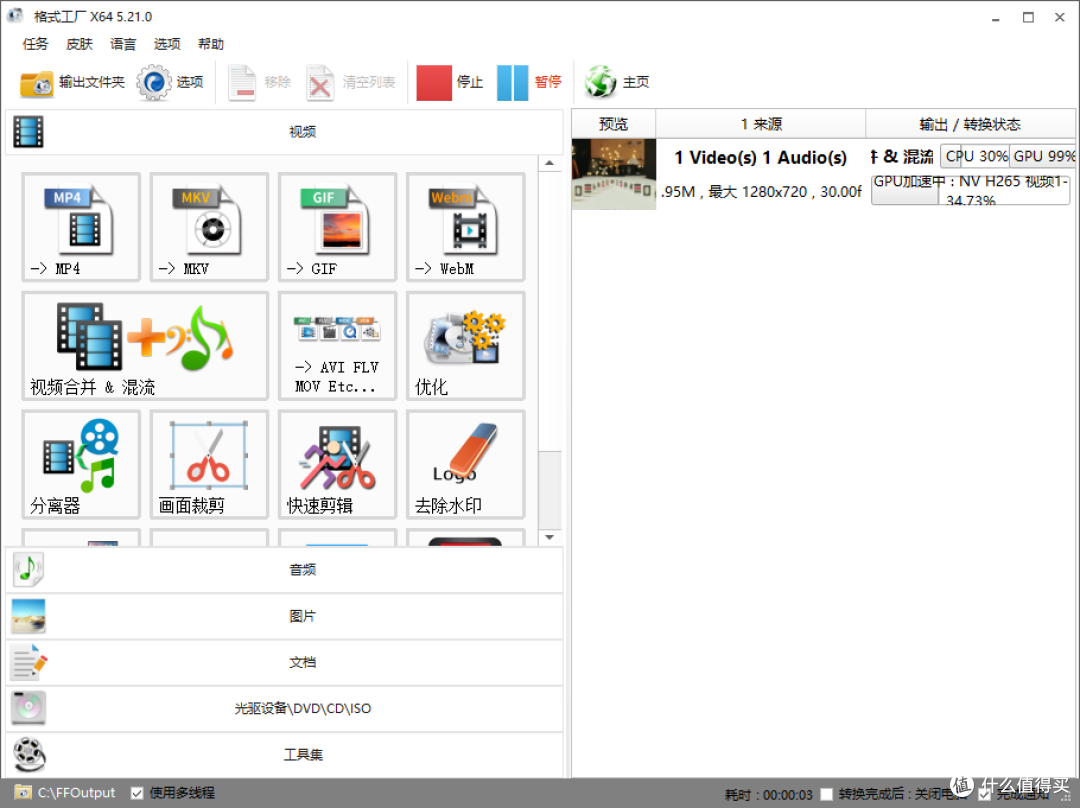Toggle the 完成通知 checkbox
This screenshot has height=808, width=1080.
coord(984,795)
